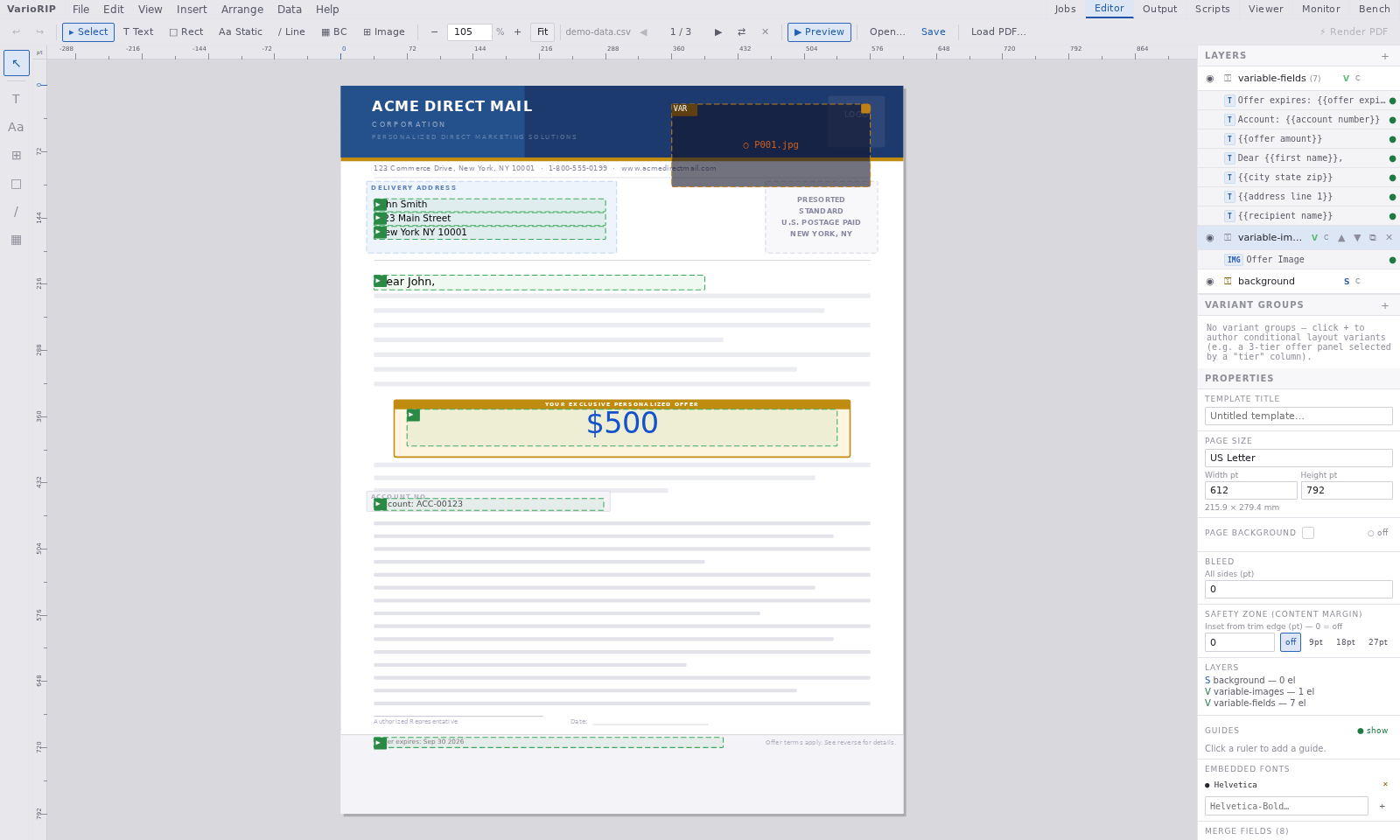Pick the Aa static text tool in sidebar

pyautogui.click(x=16, y=127)
